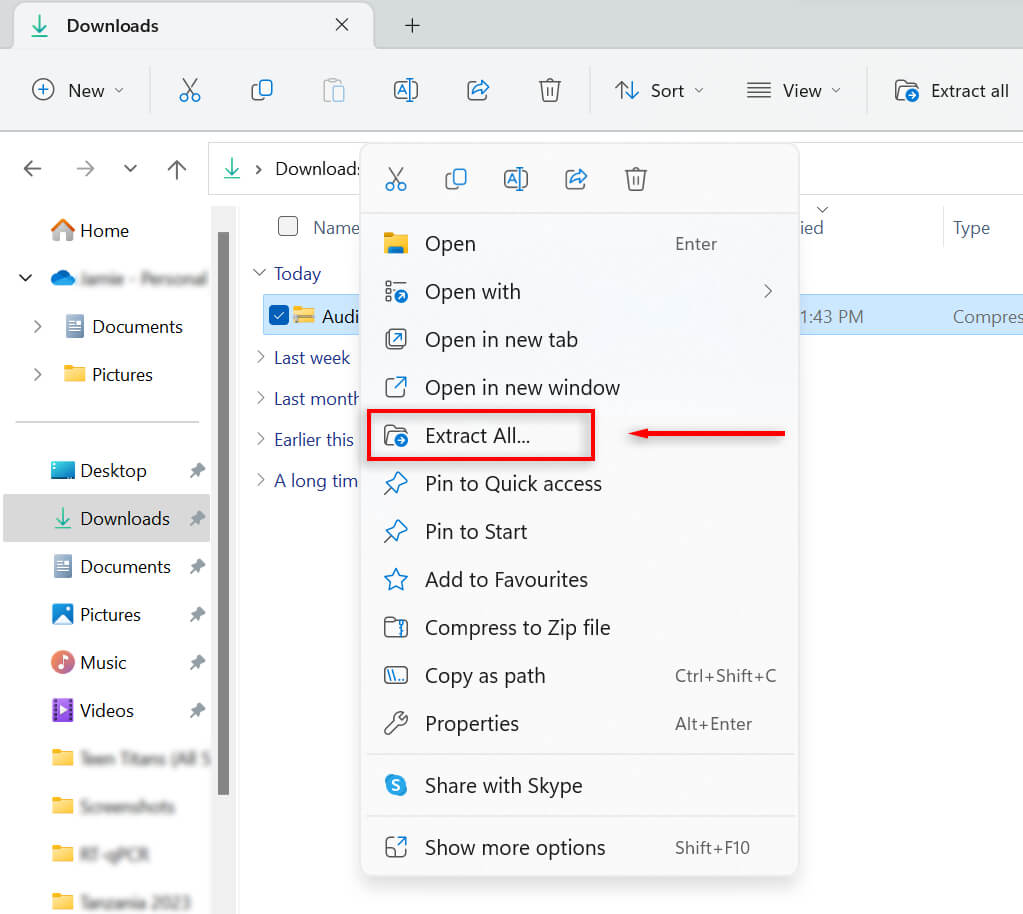Click the Delete trash icon in the top toolbar
The image size is (1023, 914).
pos(549,90)
